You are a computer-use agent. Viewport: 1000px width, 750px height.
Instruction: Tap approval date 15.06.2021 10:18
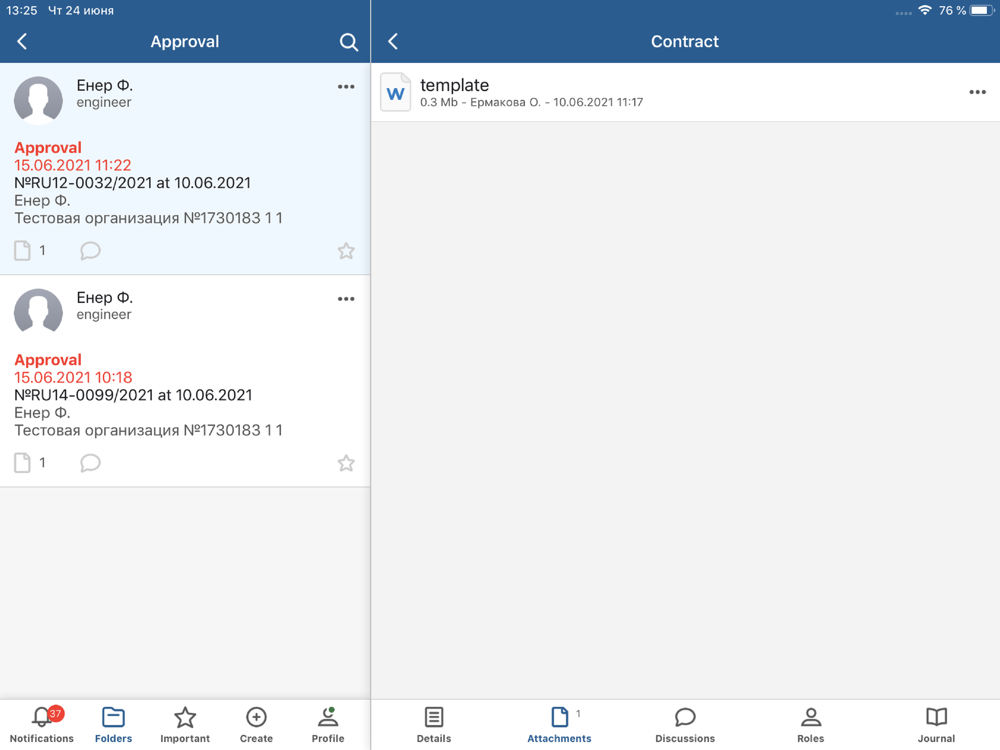(x=73, y=378)
